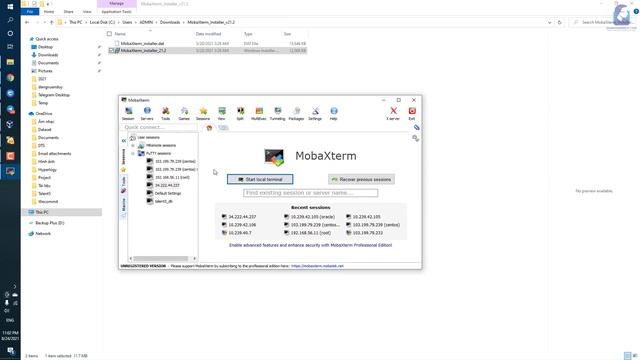Open the Settings toolbar icon in MobaXterm
This screenshot has height=360, width=640.
315,113
